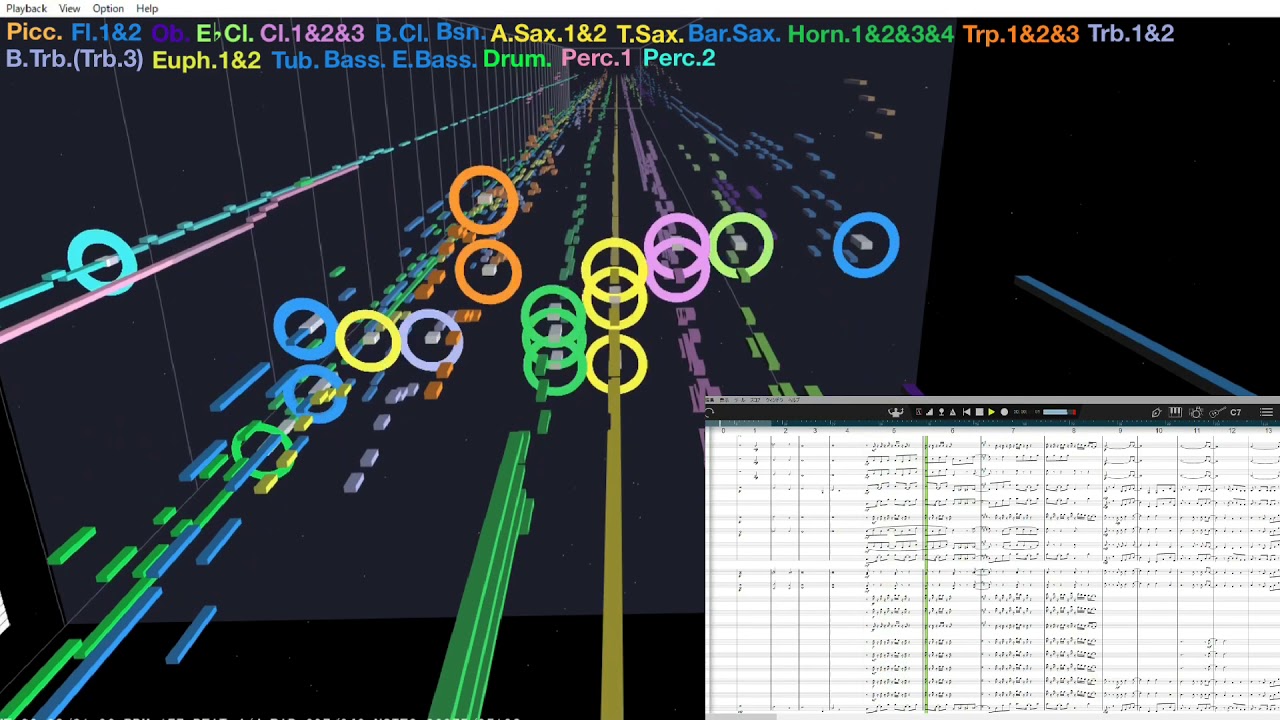Click the C7 chord button
Screen dimensions: 1280x720
[x=1236, y=412]
